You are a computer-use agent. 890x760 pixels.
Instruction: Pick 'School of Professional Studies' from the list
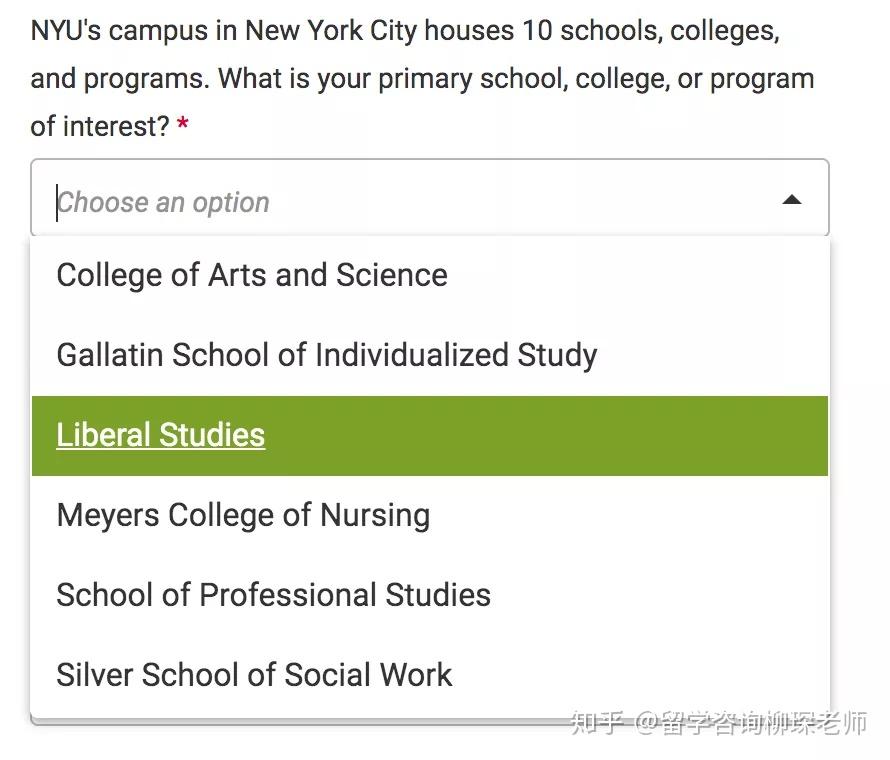[274, 594]
